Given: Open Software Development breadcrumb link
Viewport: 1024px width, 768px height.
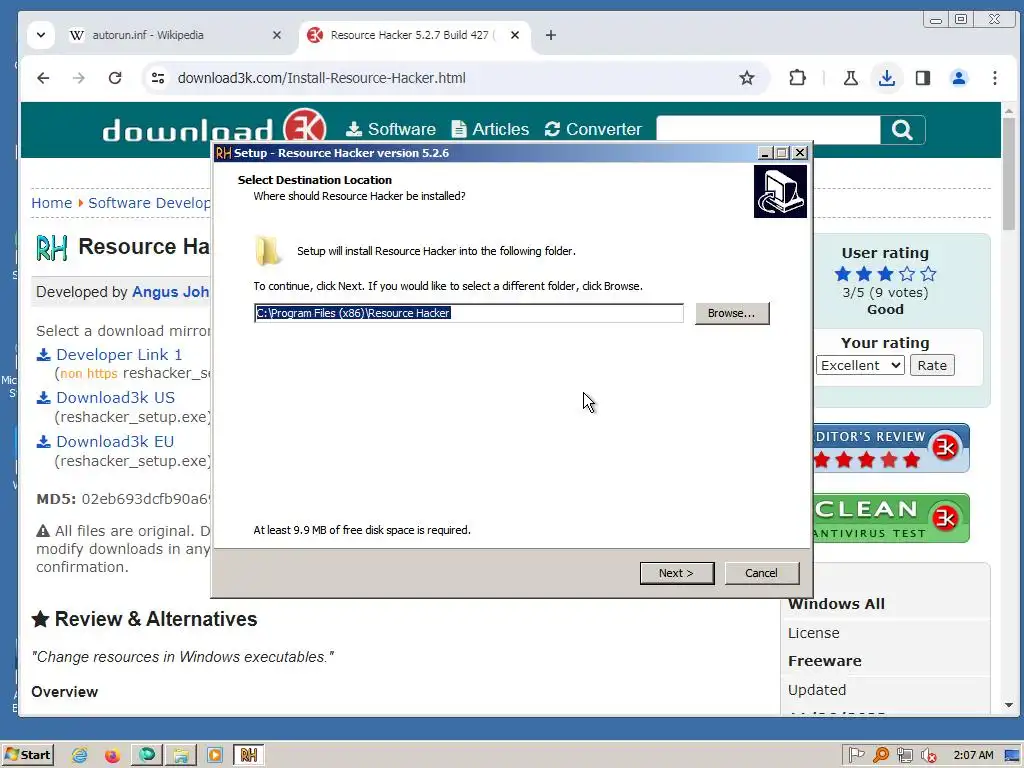Looking at the screenshot, I should 149,203.
